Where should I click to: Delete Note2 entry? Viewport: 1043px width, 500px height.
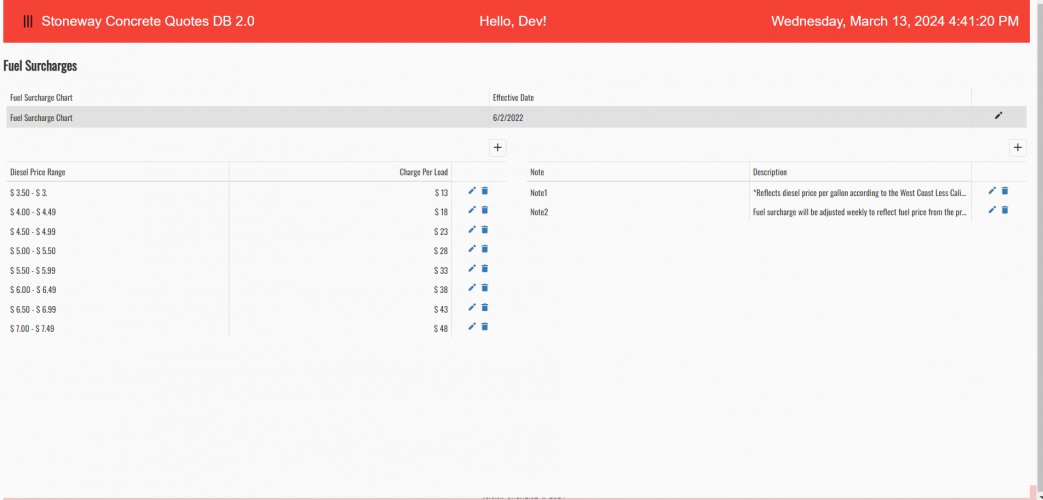tap(1005, 210)
